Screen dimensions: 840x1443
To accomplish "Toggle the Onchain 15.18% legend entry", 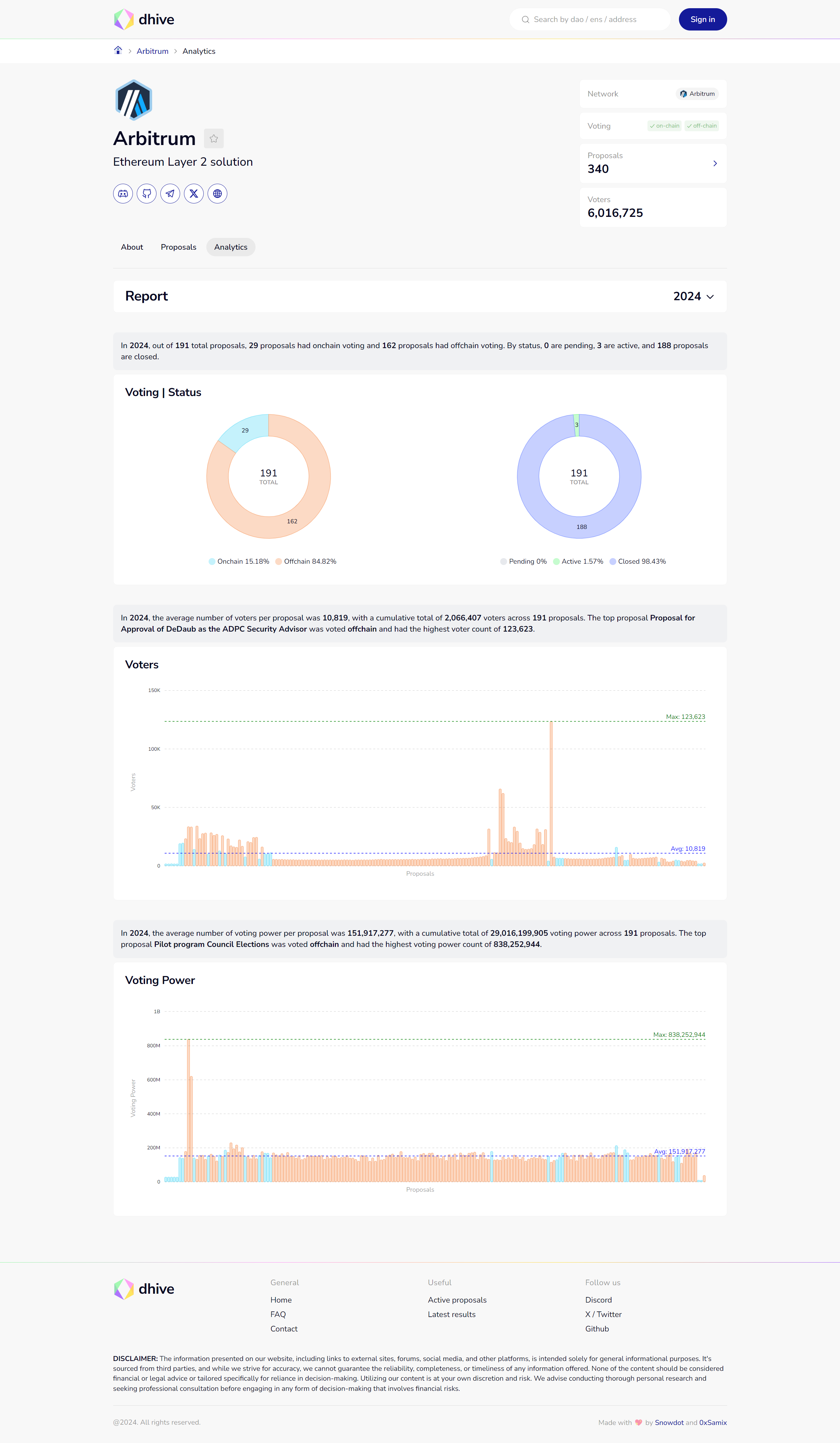I will 239,562.
